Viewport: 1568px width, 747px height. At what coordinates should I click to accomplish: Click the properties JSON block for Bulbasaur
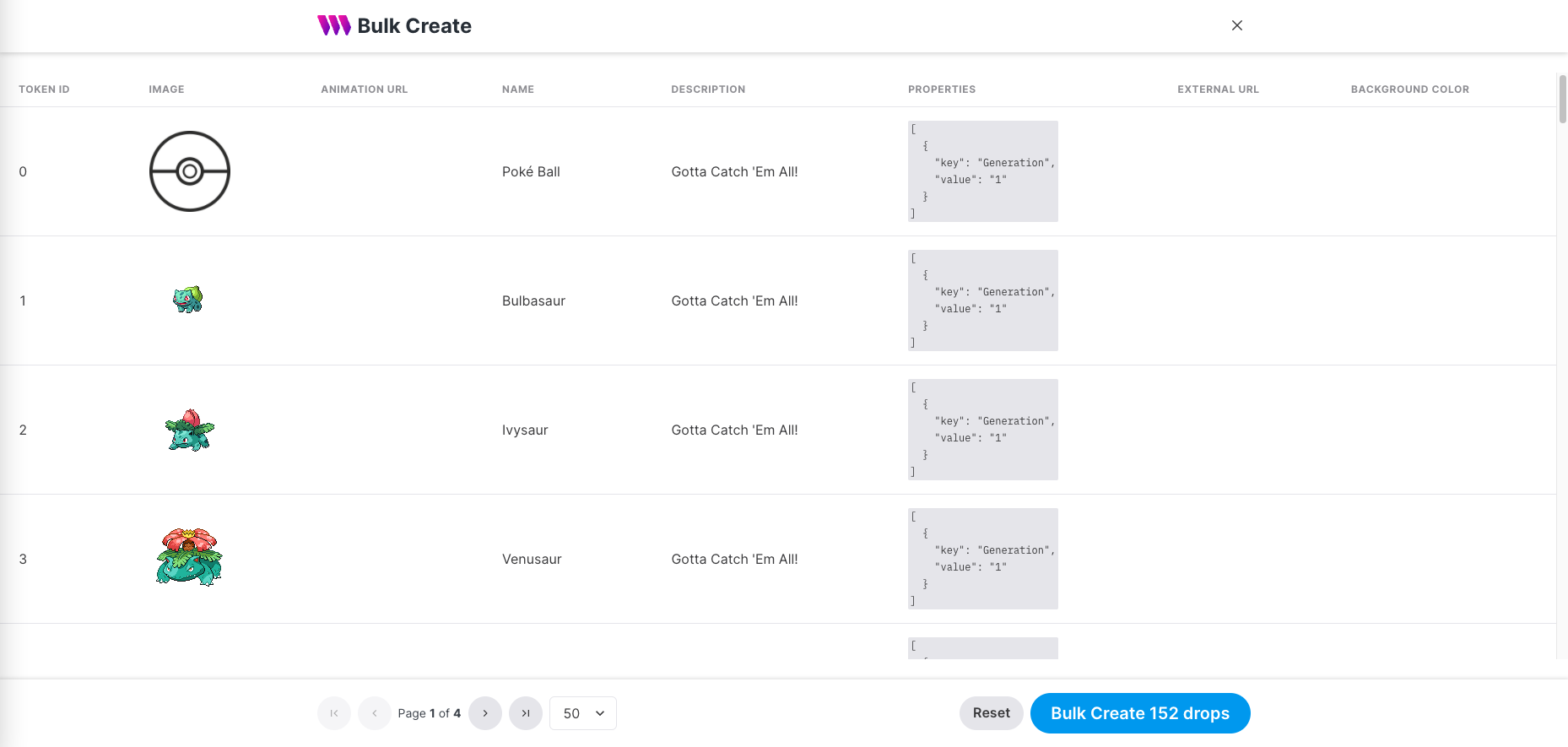pyautogui.click(x=983, y=300)
